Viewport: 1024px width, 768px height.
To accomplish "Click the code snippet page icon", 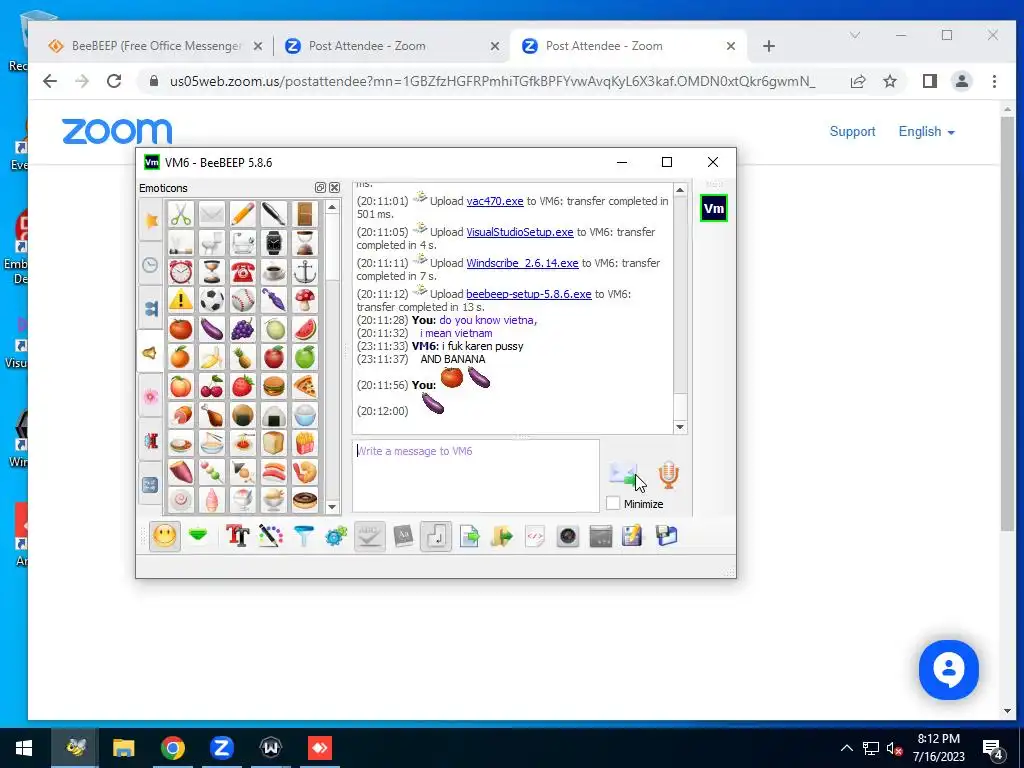I will click(535, 537).
